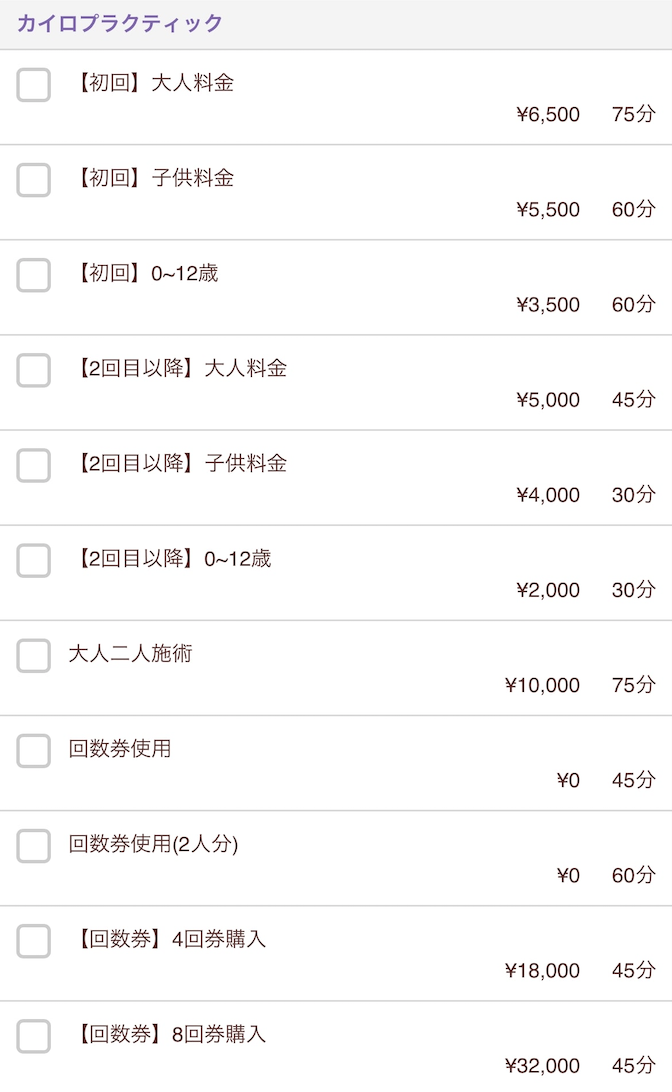The height and width of the screenshot is (1092, 672).
Task: Check the 【初回】大人料金 checkbox
Action: (x=33, y=85)
